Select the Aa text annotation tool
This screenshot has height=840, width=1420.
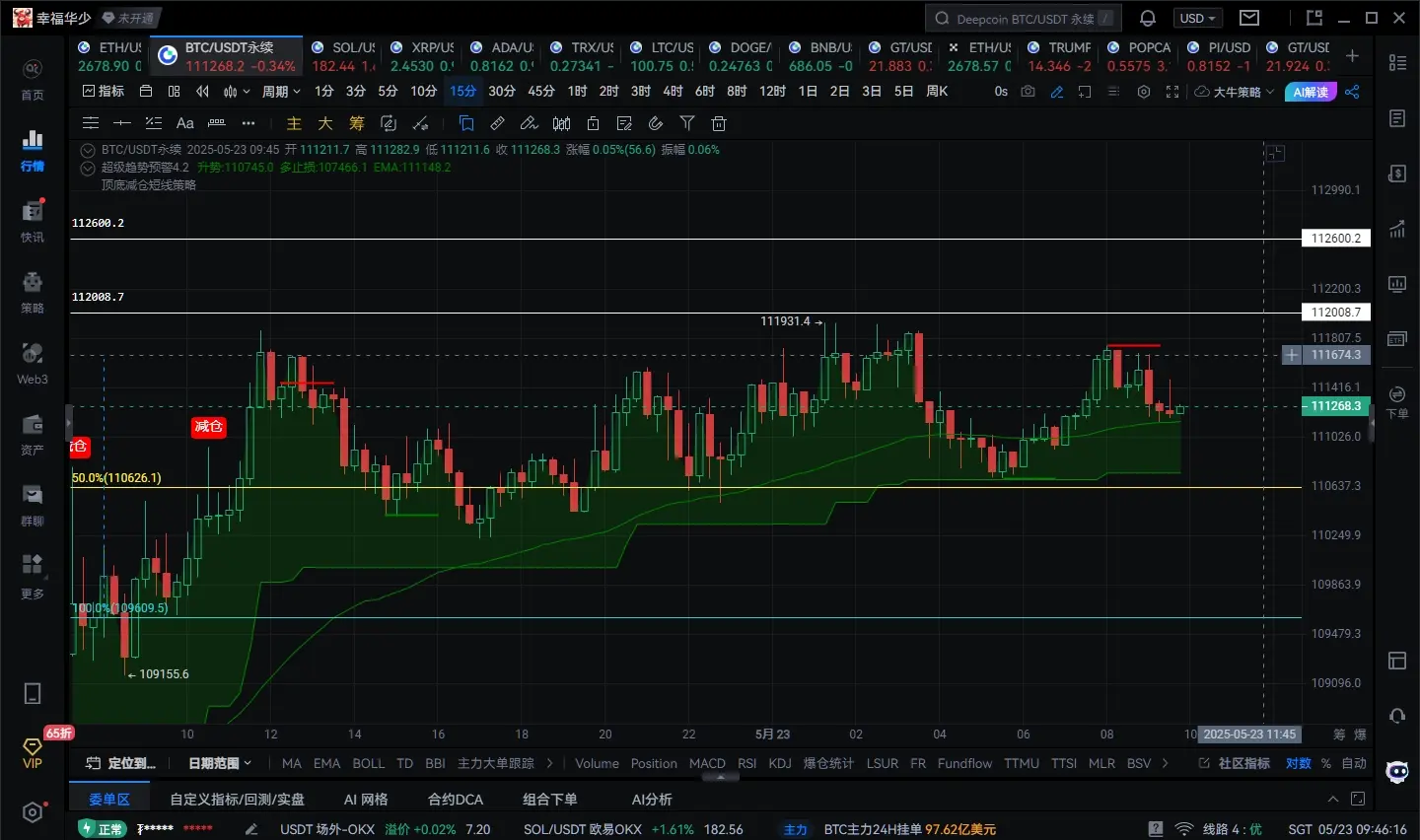[x=184, y=123]
